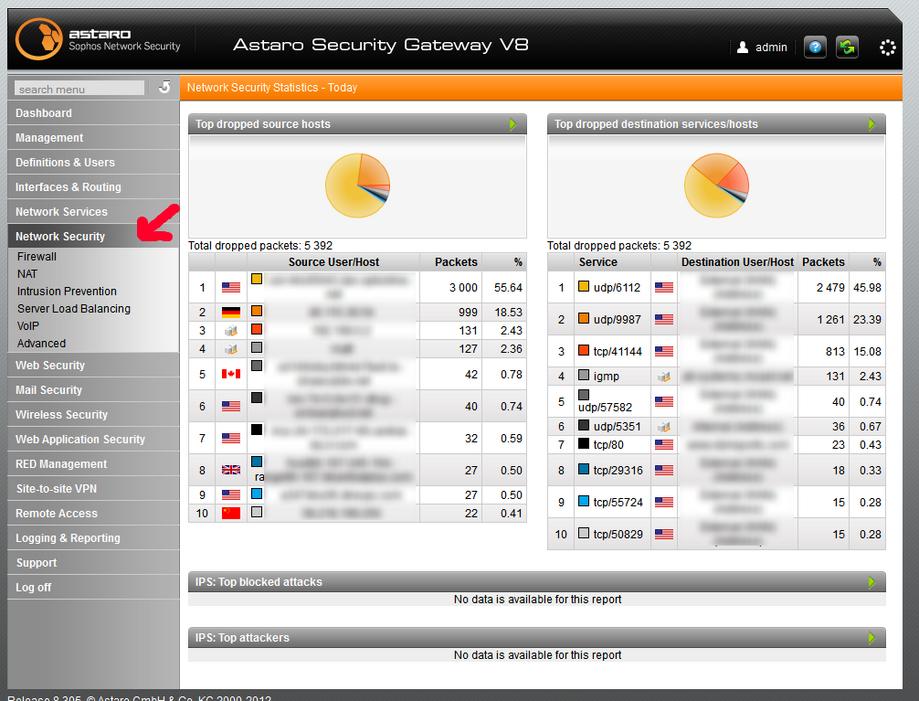Open Support menu
The width and height of the screenshot is (919, 701).
coord(93,562)
